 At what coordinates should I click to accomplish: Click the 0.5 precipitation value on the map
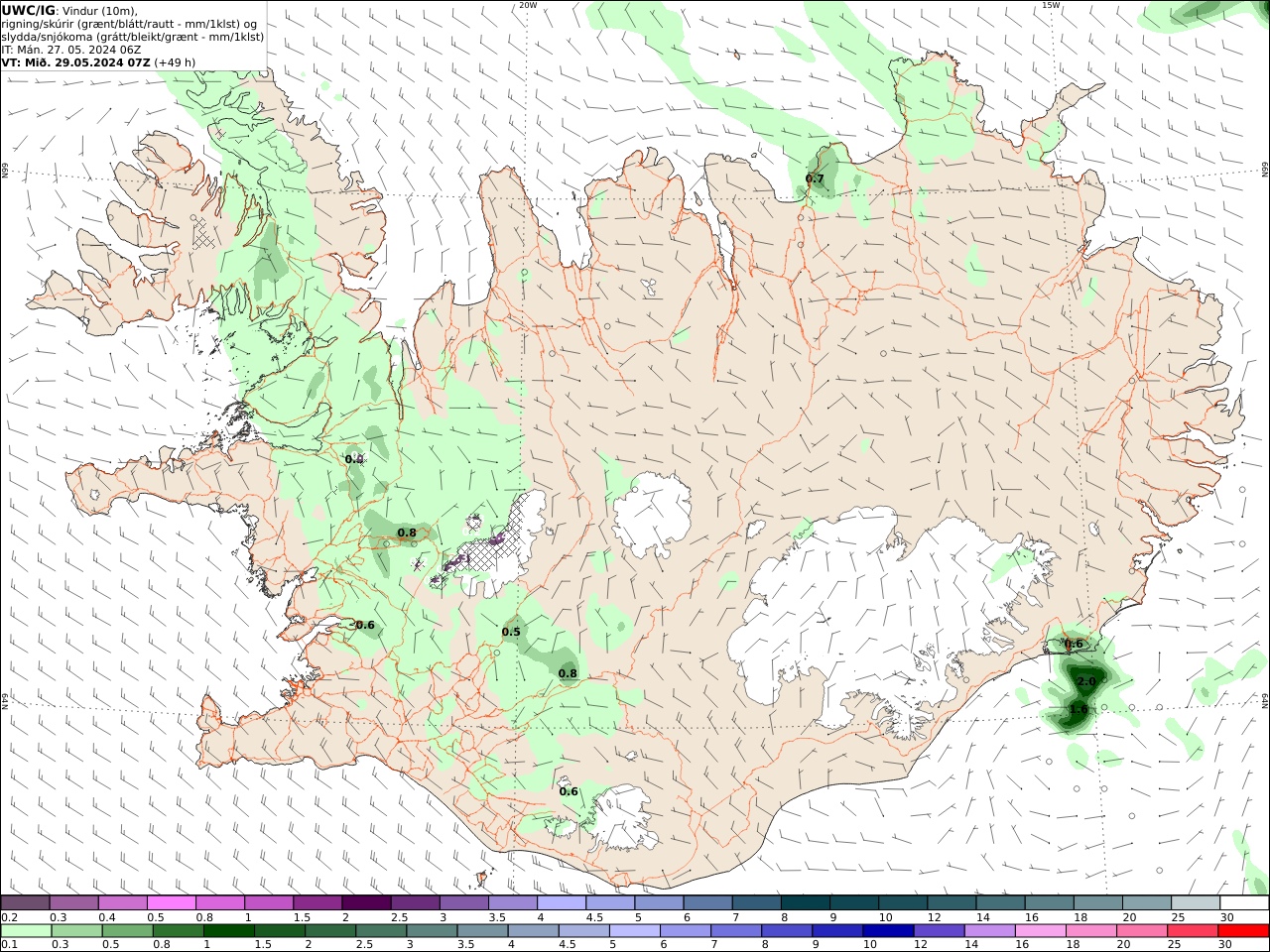511,632
